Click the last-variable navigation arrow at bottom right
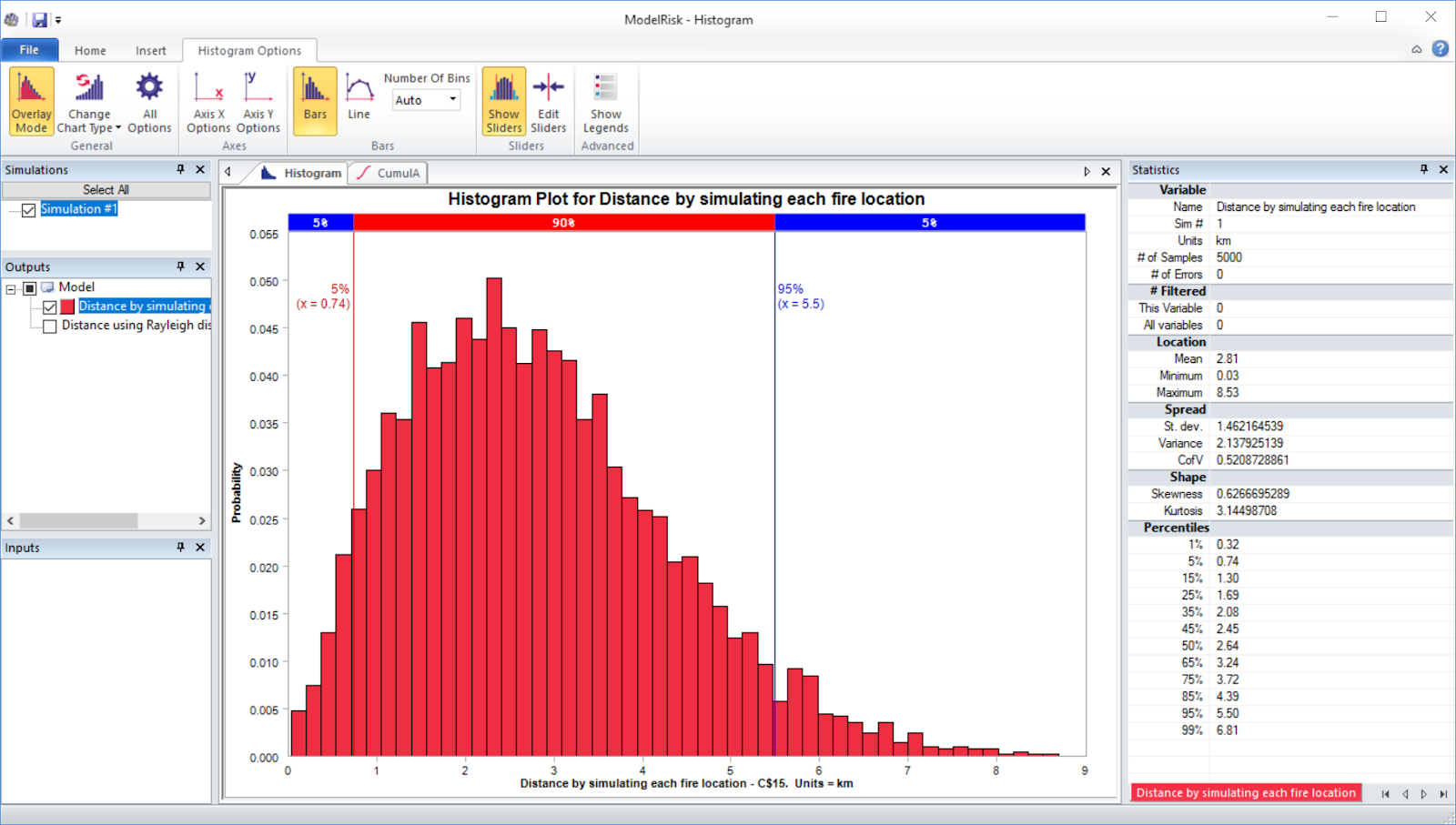The width and height of the screenshot is (1456, 825). (1445, 793)
